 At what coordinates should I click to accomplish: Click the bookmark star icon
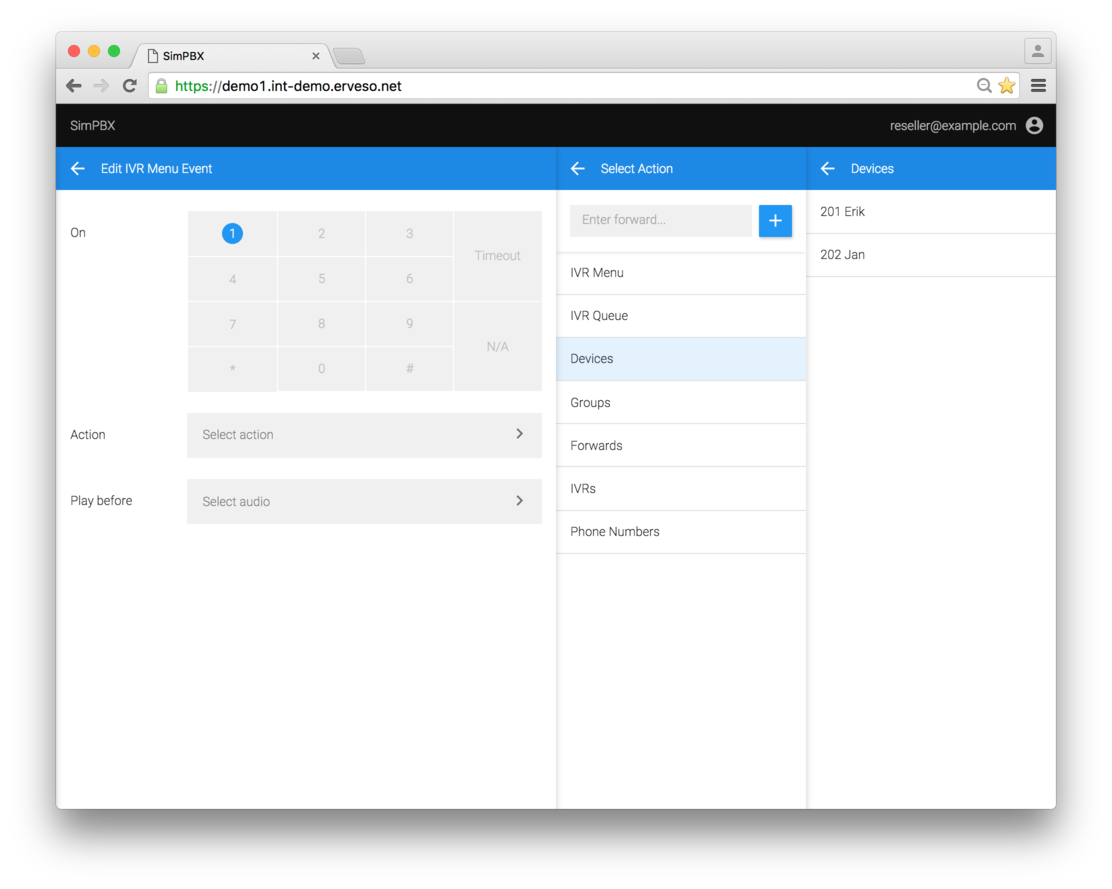click(x=1006, y=86)
